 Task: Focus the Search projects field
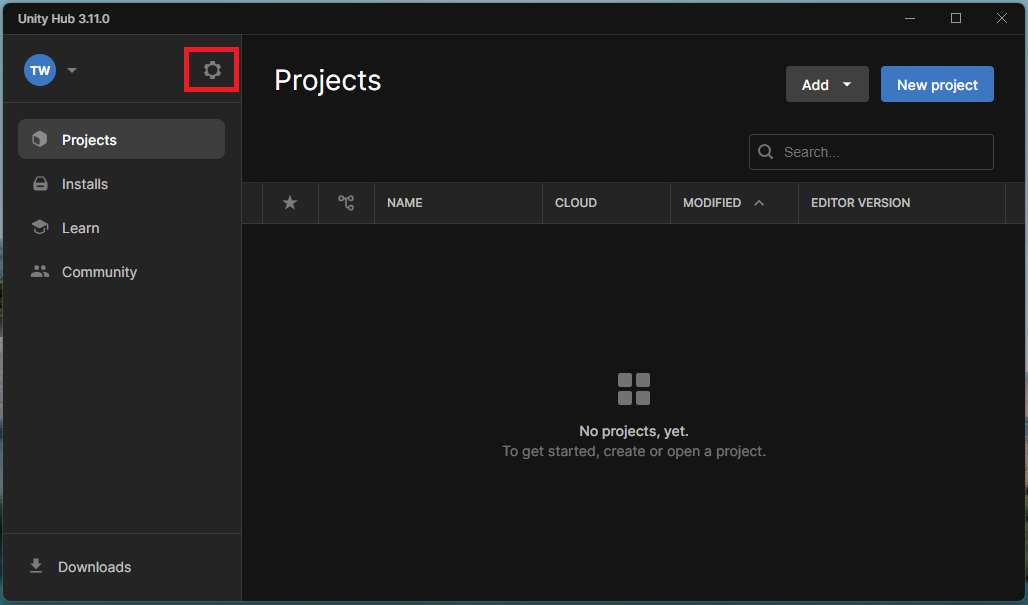pos(871,152)
